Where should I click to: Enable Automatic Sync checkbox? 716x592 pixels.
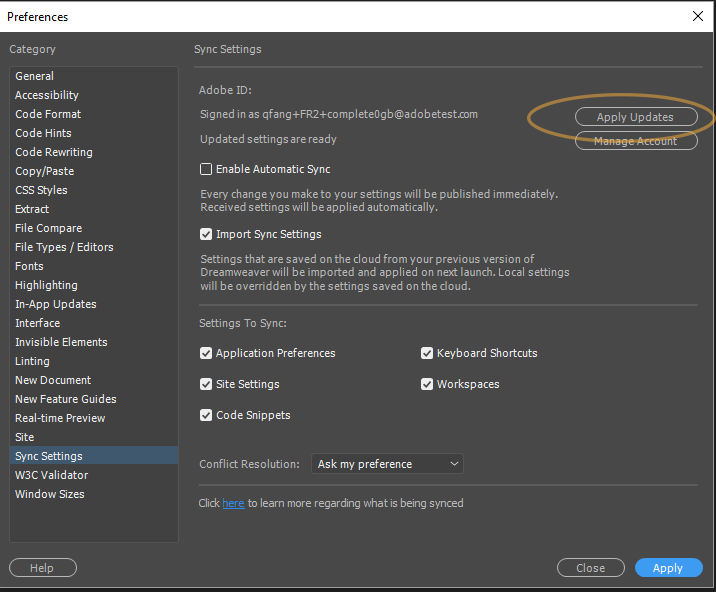tap(207, 170)
